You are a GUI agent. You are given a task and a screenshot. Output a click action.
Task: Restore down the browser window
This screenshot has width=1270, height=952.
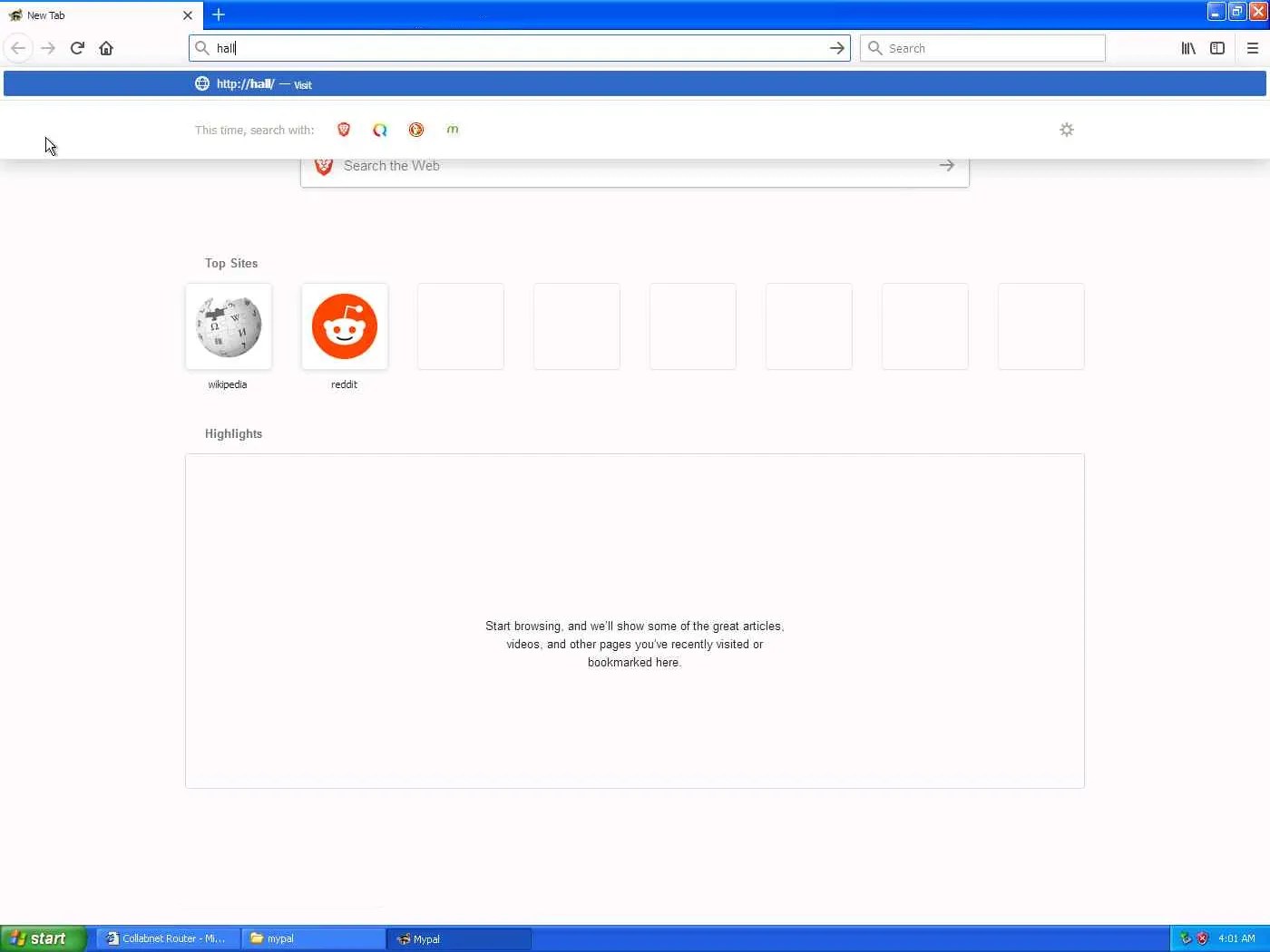(x=1236, y=12)
